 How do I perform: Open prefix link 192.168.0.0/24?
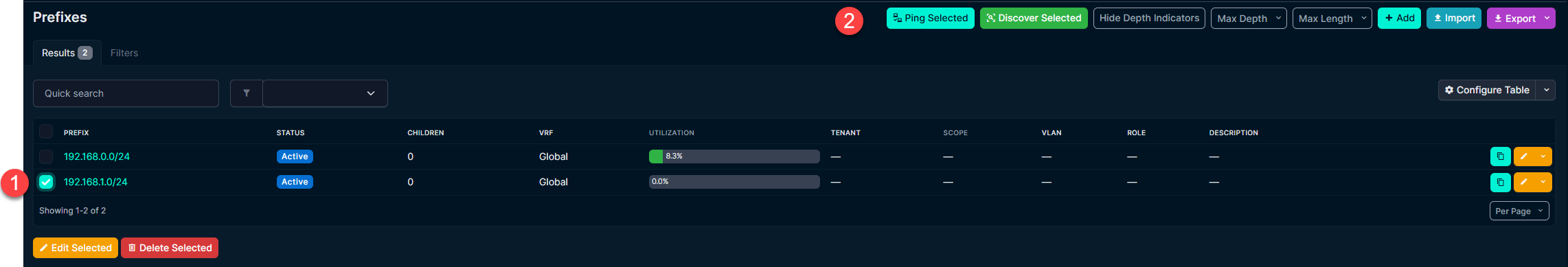[97, 156]
